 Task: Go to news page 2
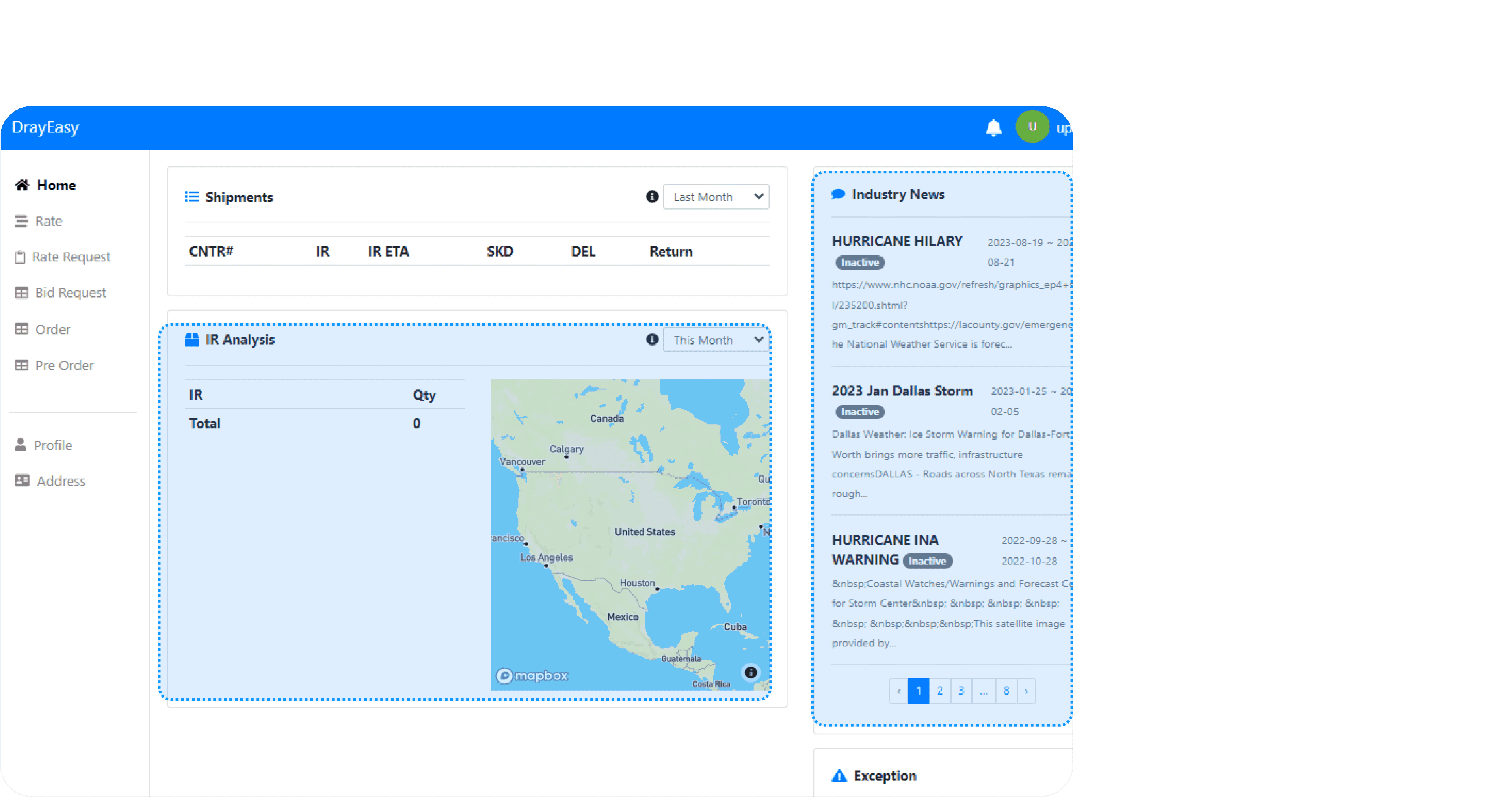coord(940,691)
